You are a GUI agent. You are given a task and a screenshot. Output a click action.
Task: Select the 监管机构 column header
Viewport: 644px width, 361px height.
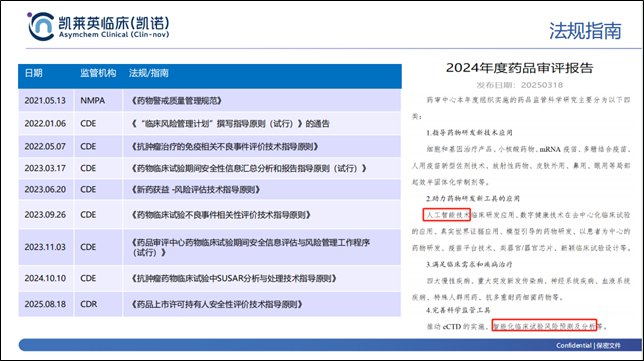tap(98, 73)
